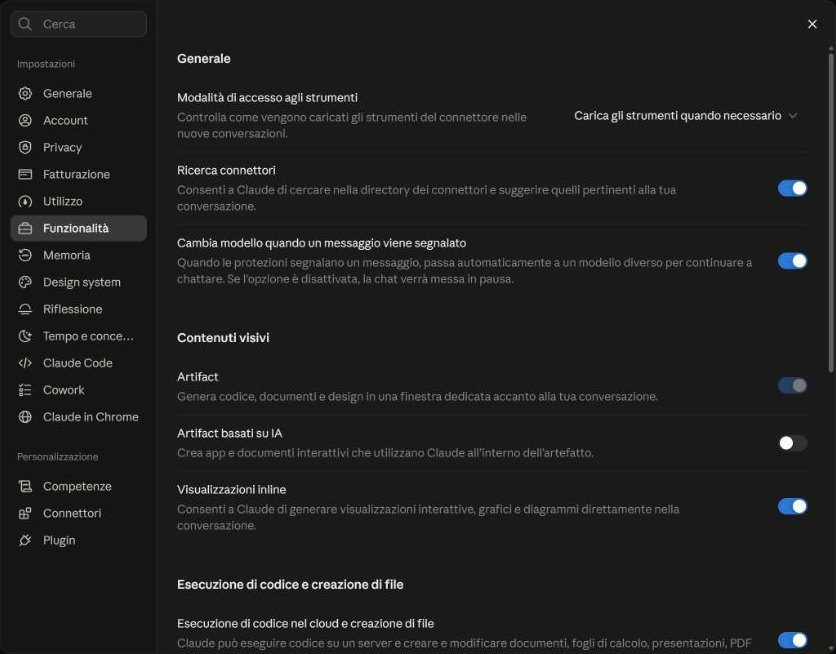Select Fatturazione in the sidebar
This screenshot has width=836, height=654.
click(78, 174)
